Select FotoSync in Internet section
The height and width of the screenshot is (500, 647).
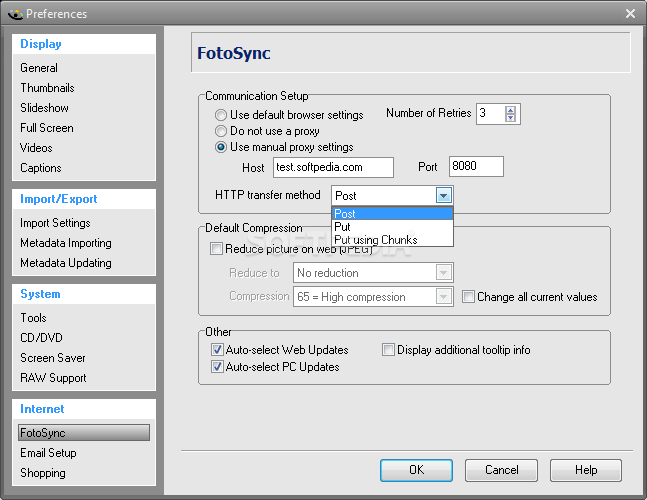[x=84, y=433]
